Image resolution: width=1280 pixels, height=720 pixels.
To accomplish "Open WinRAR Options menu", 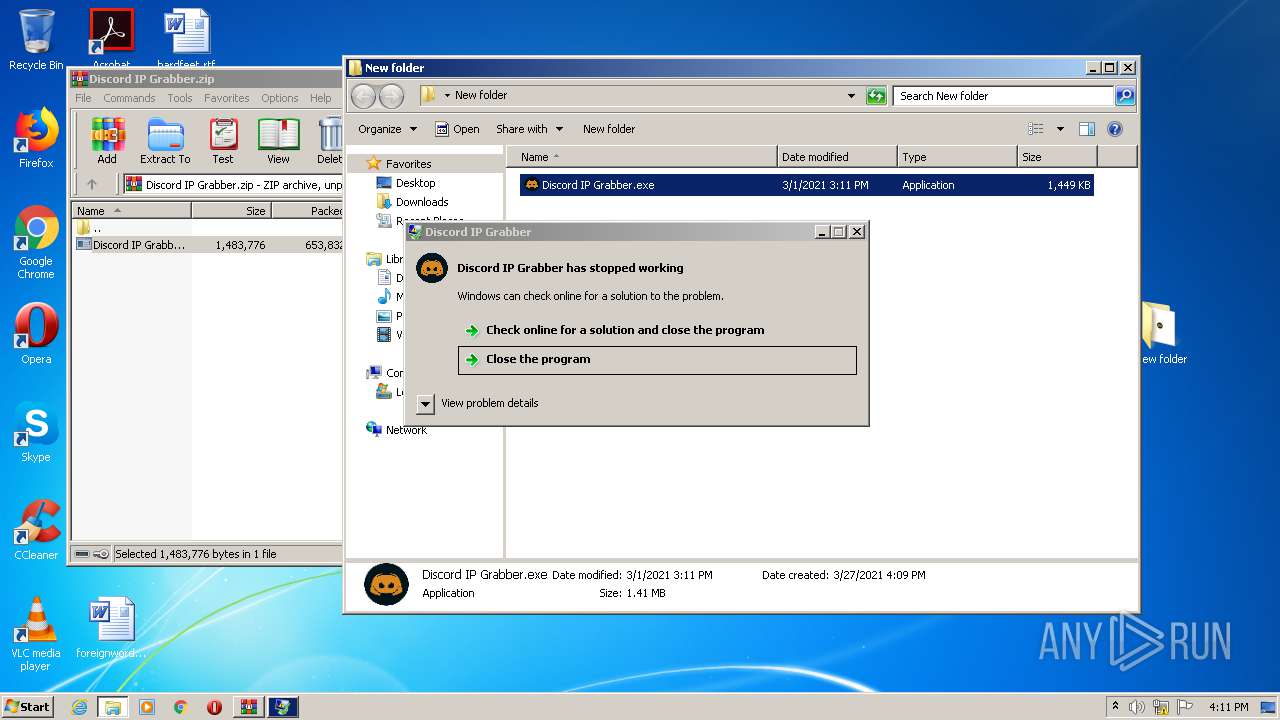I will point(280,98).
